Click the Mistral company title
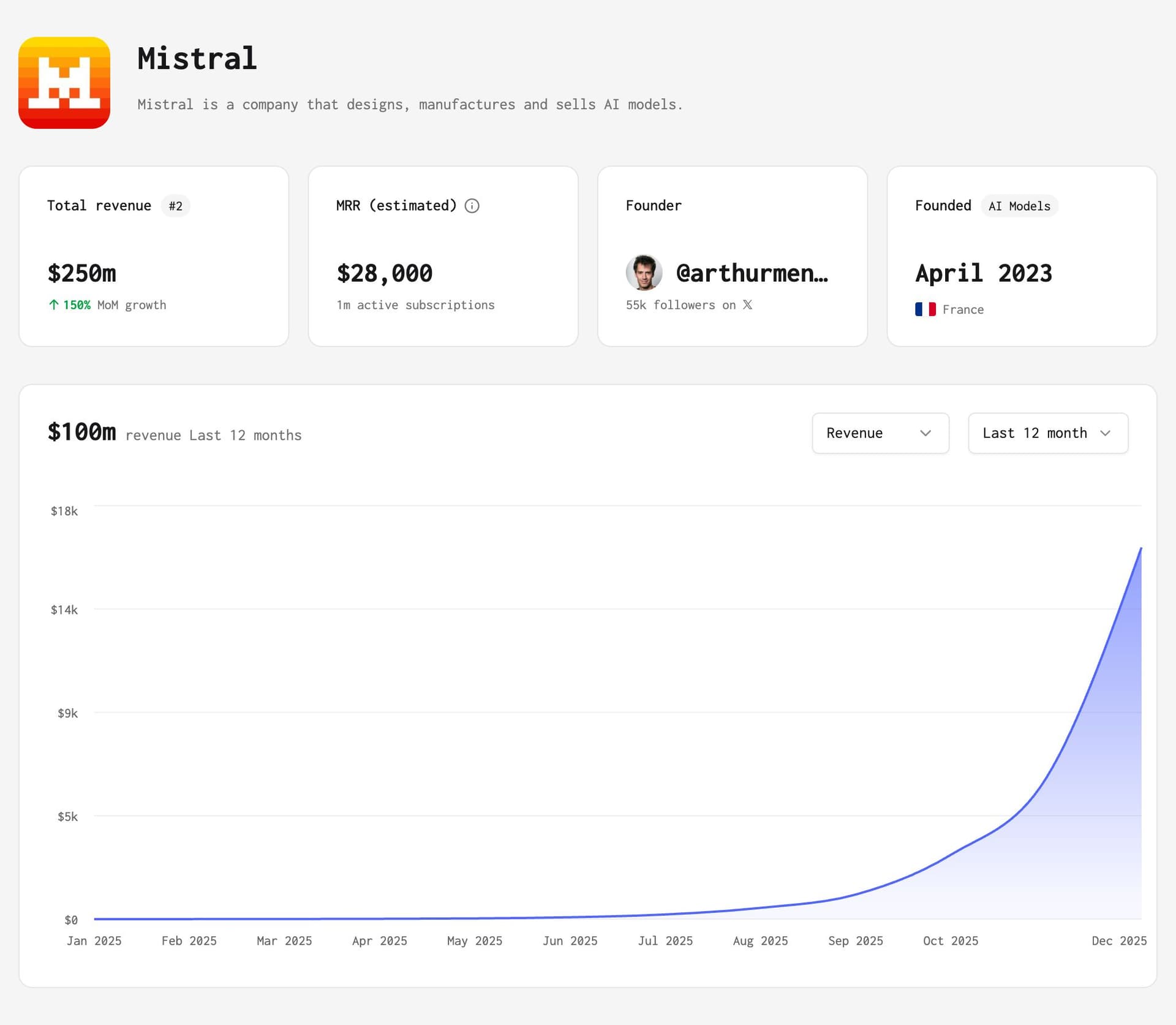The image size is (1176, 1025). pos(197,59)
